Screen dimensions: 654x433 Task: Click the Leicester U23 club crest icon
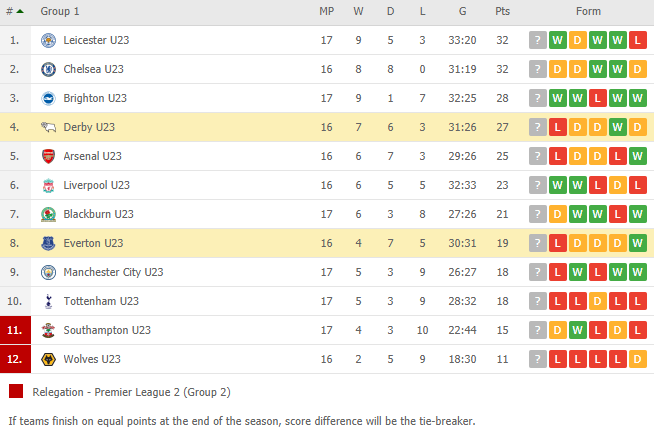48,40
